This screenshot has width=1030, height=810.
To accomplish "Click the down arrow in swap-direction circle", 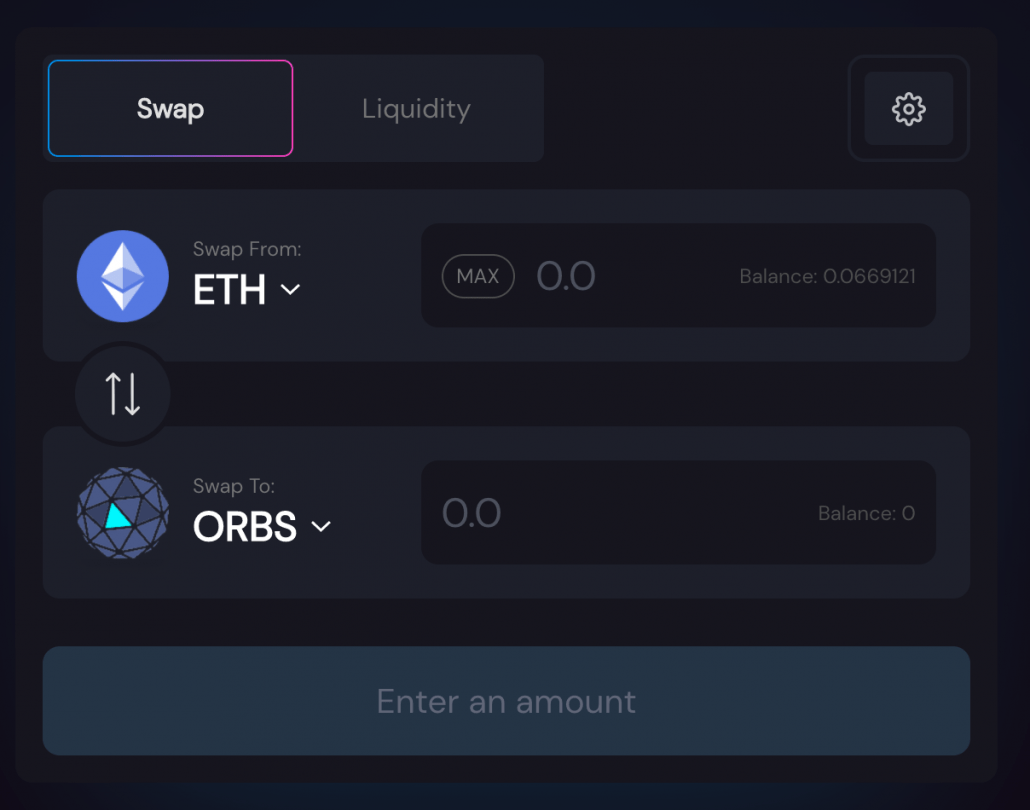I will coord(133,394).
